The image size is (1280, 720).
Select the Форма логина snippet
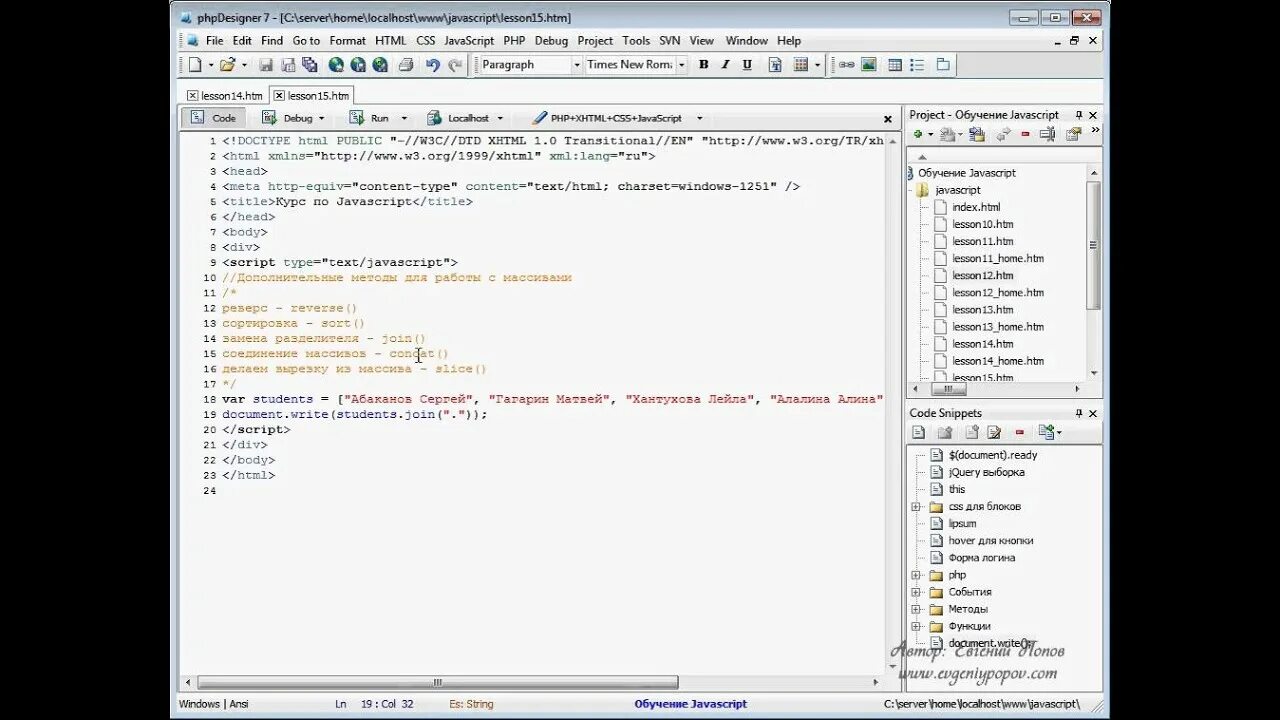click(981, 558)
